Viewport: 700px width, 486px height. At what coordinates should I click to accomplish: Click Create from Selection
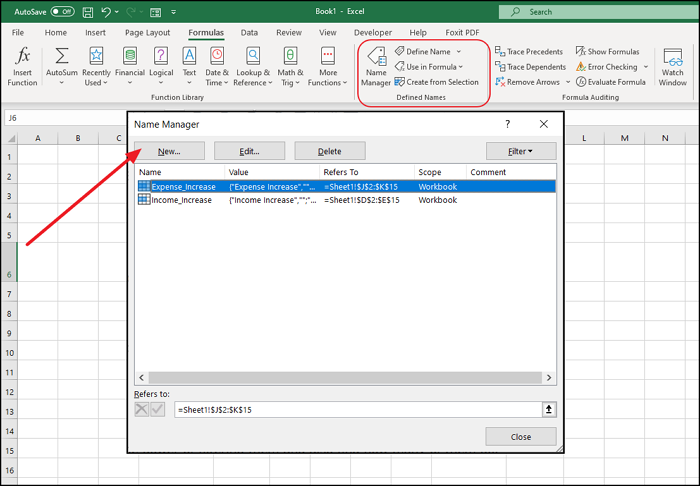[437, 82]
